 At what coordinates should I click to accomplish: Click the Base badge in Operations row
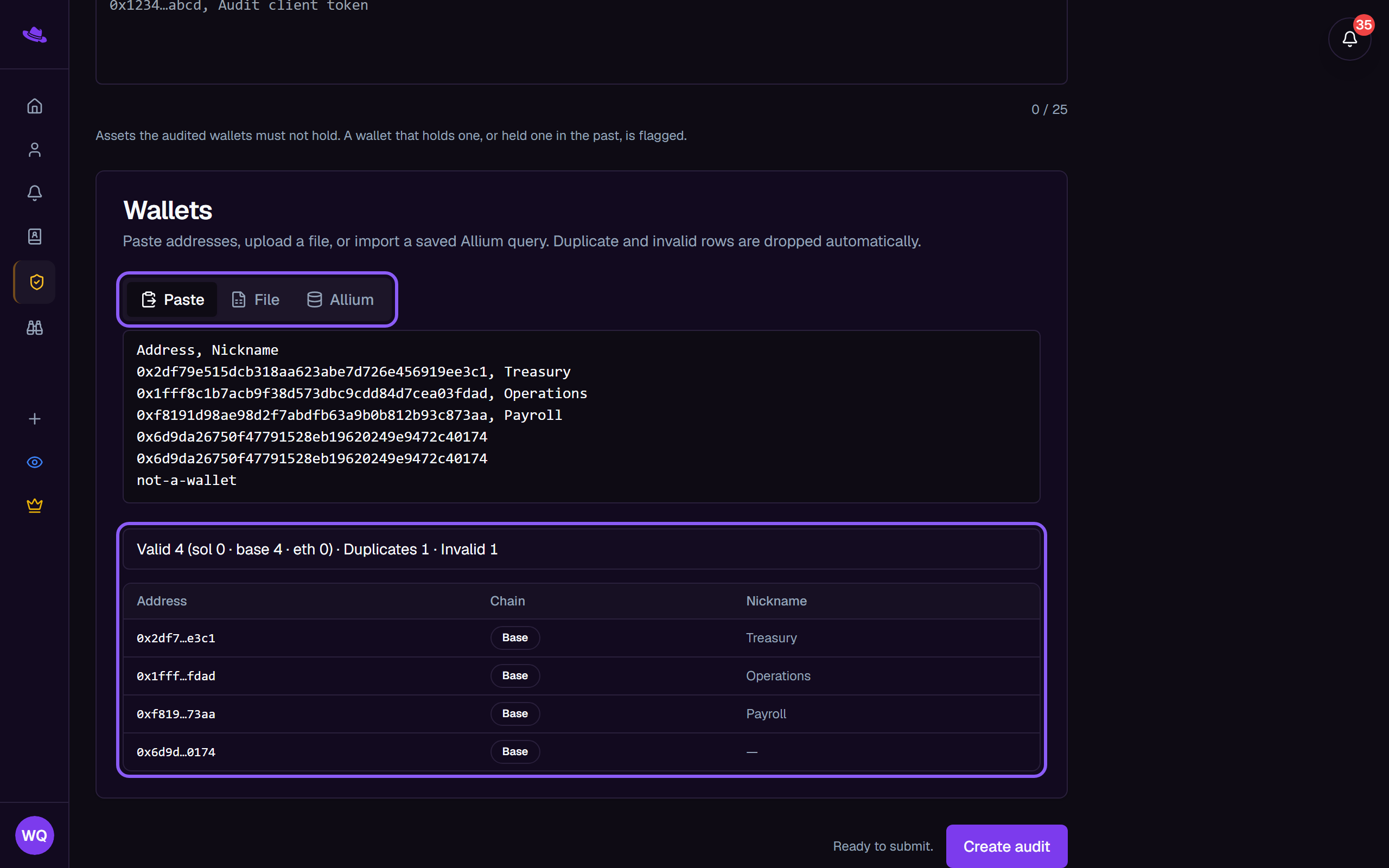(515, 676)
